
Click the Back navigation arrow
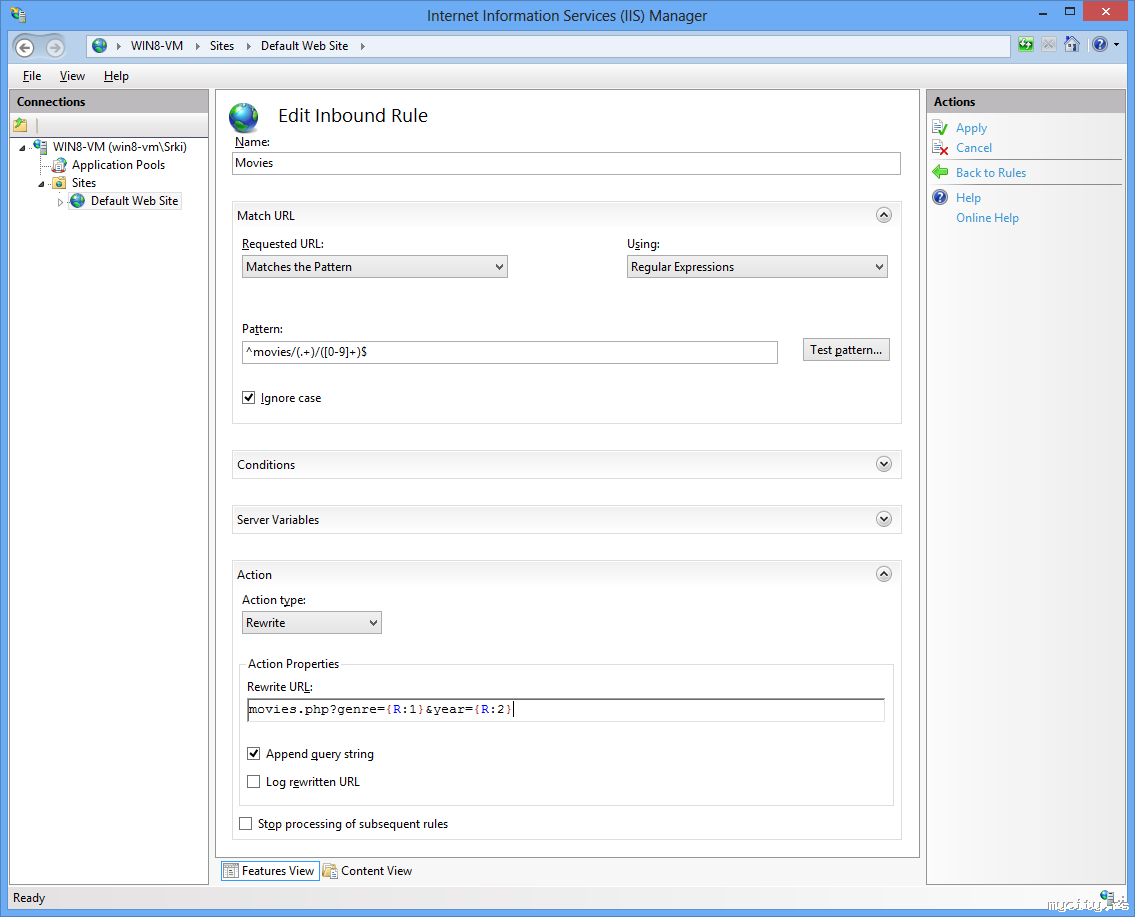click(25, 48)
